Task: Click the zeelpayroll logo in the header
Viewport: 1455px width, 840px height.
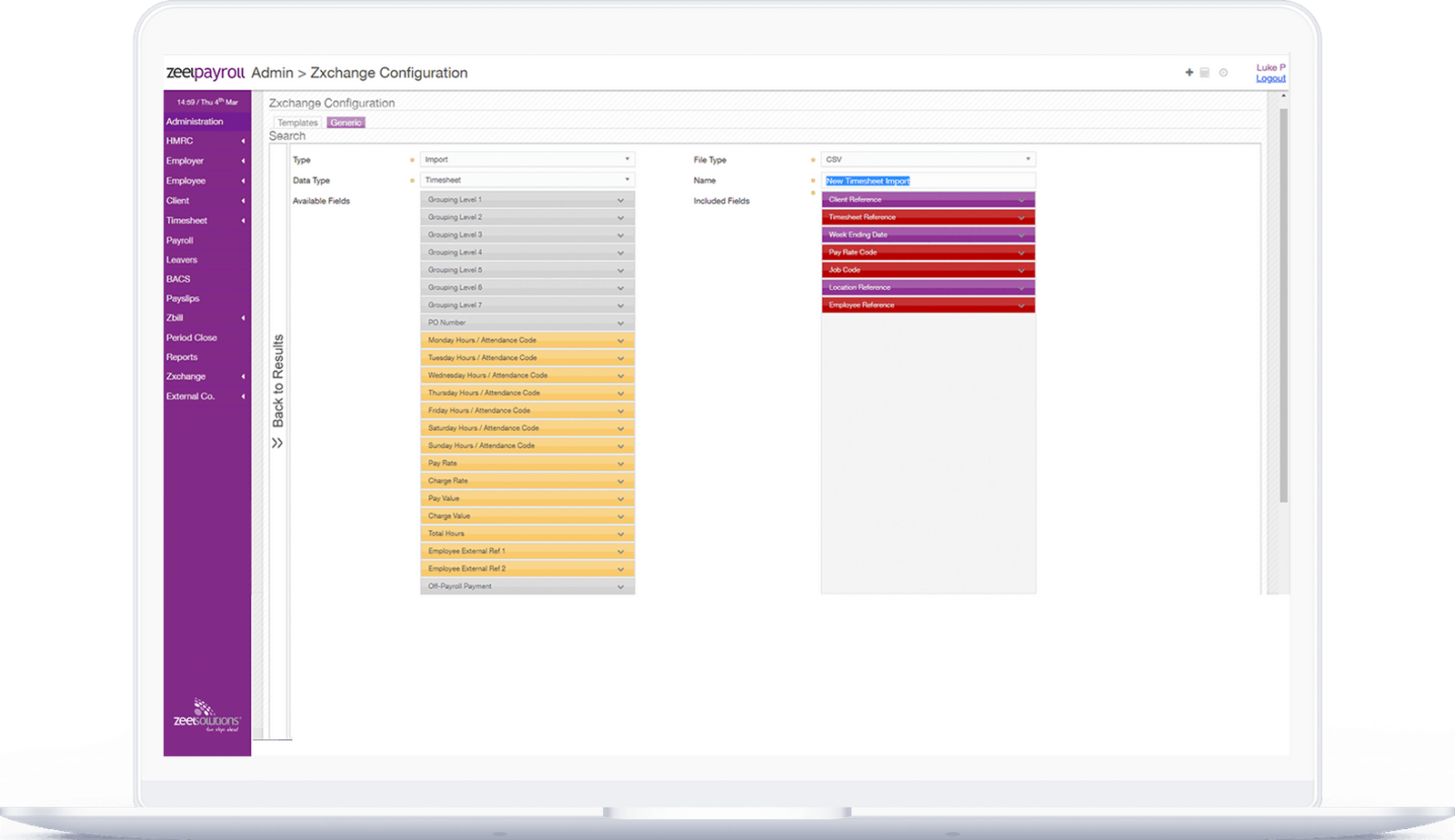Action: 206,72
